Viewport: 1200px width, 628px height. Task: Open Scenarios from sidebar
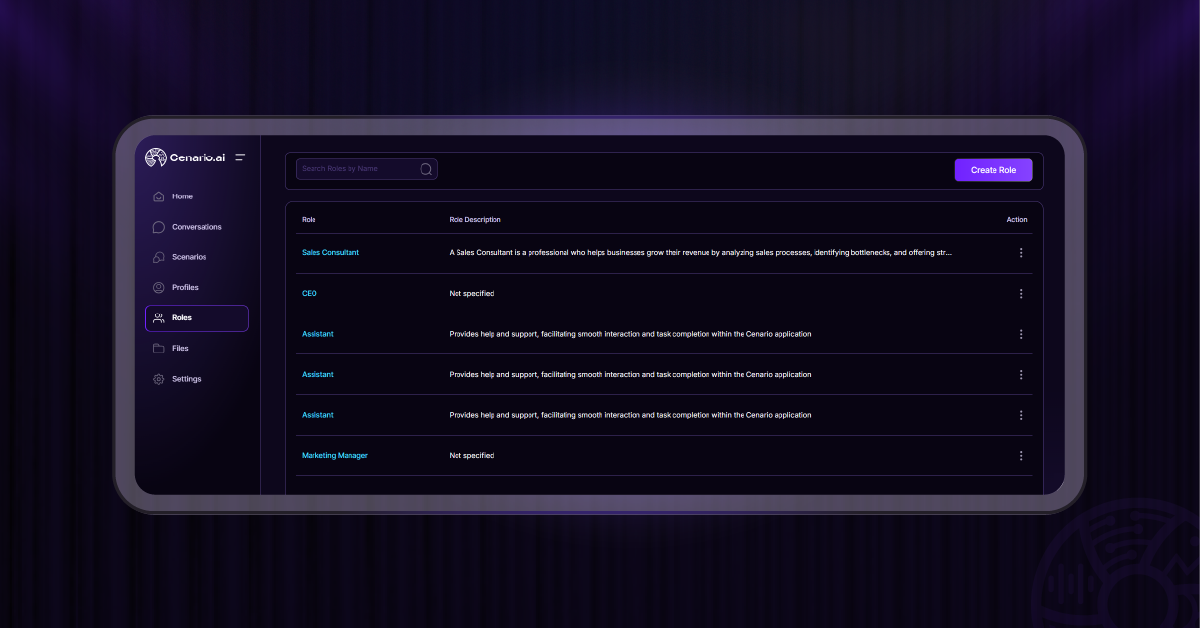[189, 257]
